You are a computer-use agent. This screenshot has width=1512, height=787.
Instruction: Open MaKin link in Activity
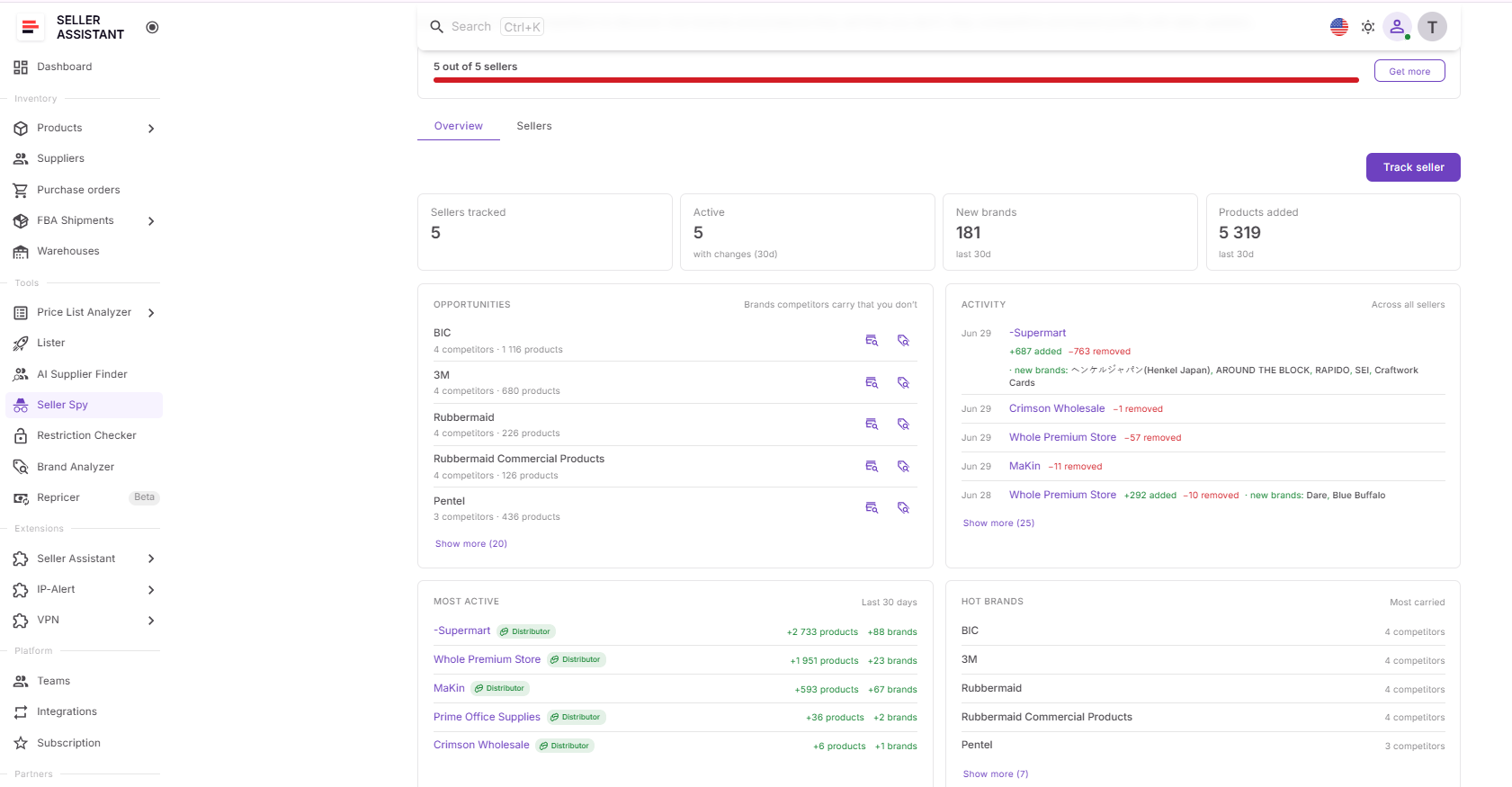[x=1024, y=466]
